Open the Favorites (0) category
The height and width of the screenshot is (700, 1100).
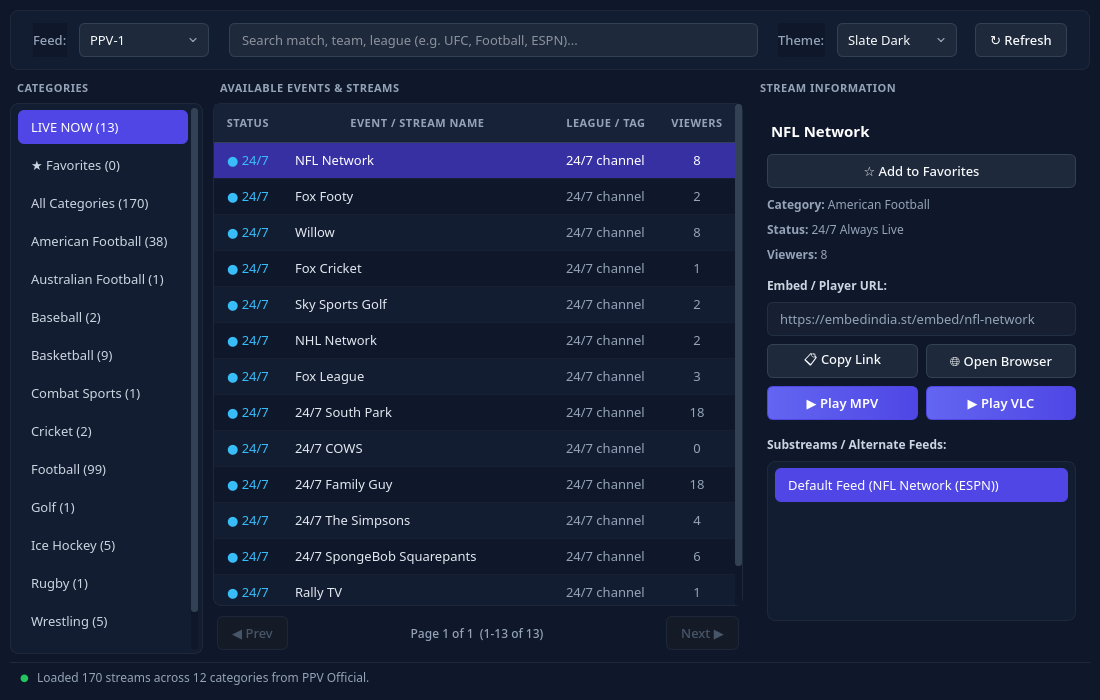(103, 166)
